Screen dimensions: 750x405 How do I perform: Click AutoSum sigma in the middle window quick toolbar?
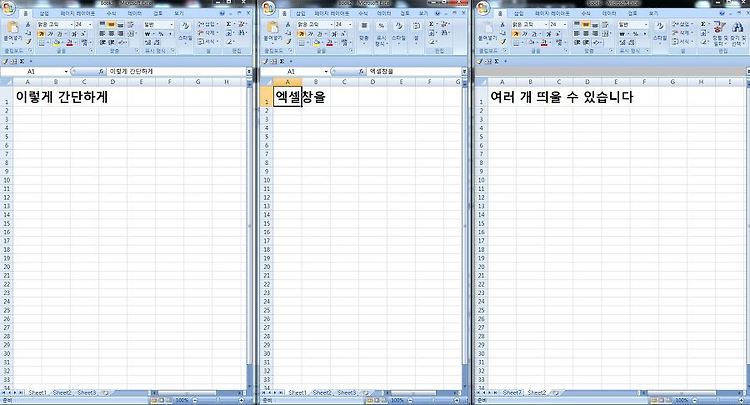click(x=282, y=62)
